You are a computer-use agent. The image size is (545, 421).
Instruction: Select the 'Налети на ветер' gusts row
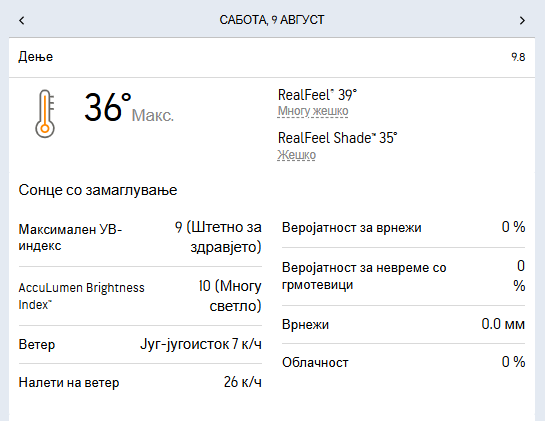click(140, 382)
